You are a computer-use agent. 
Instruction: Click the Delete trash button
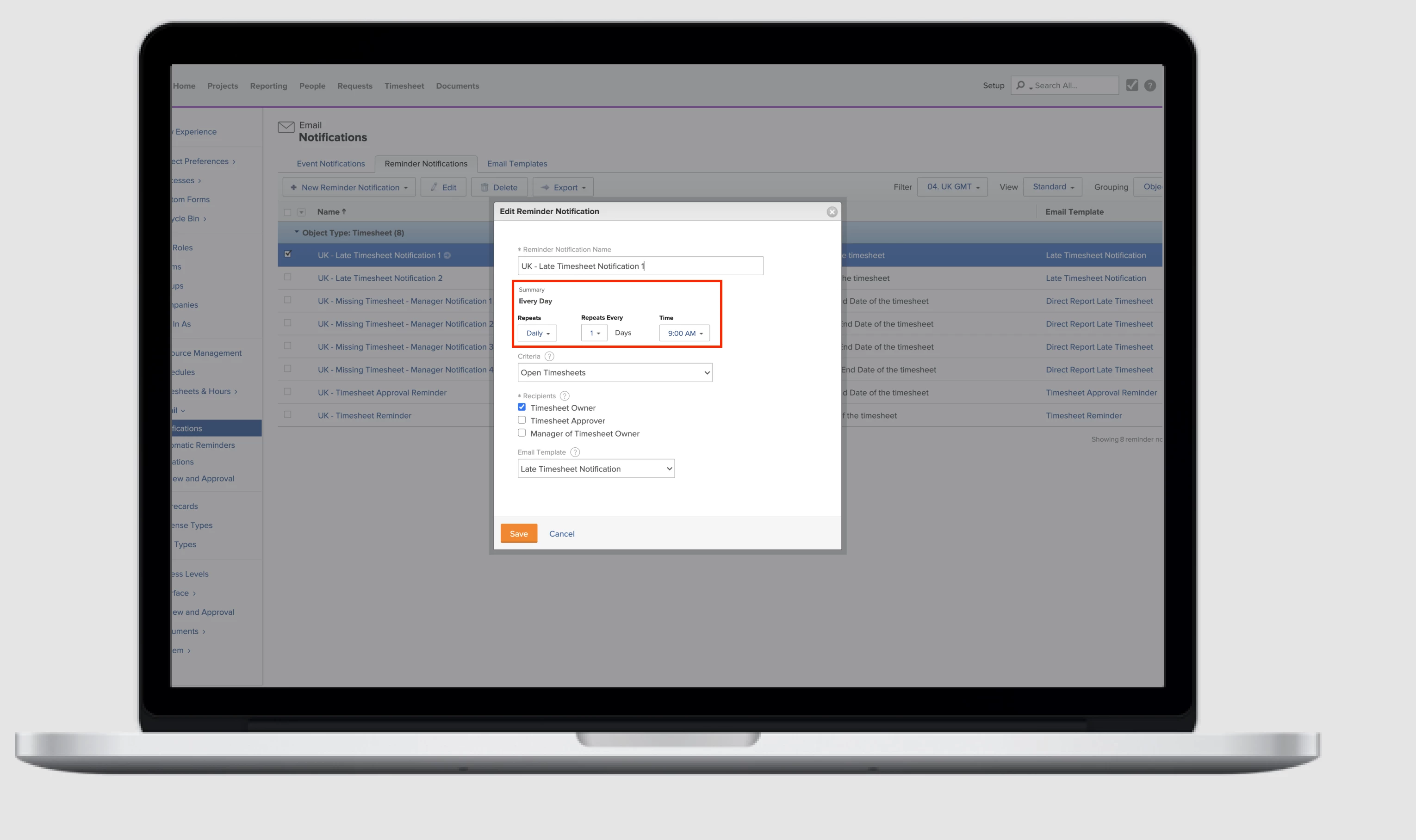[499, 187]
